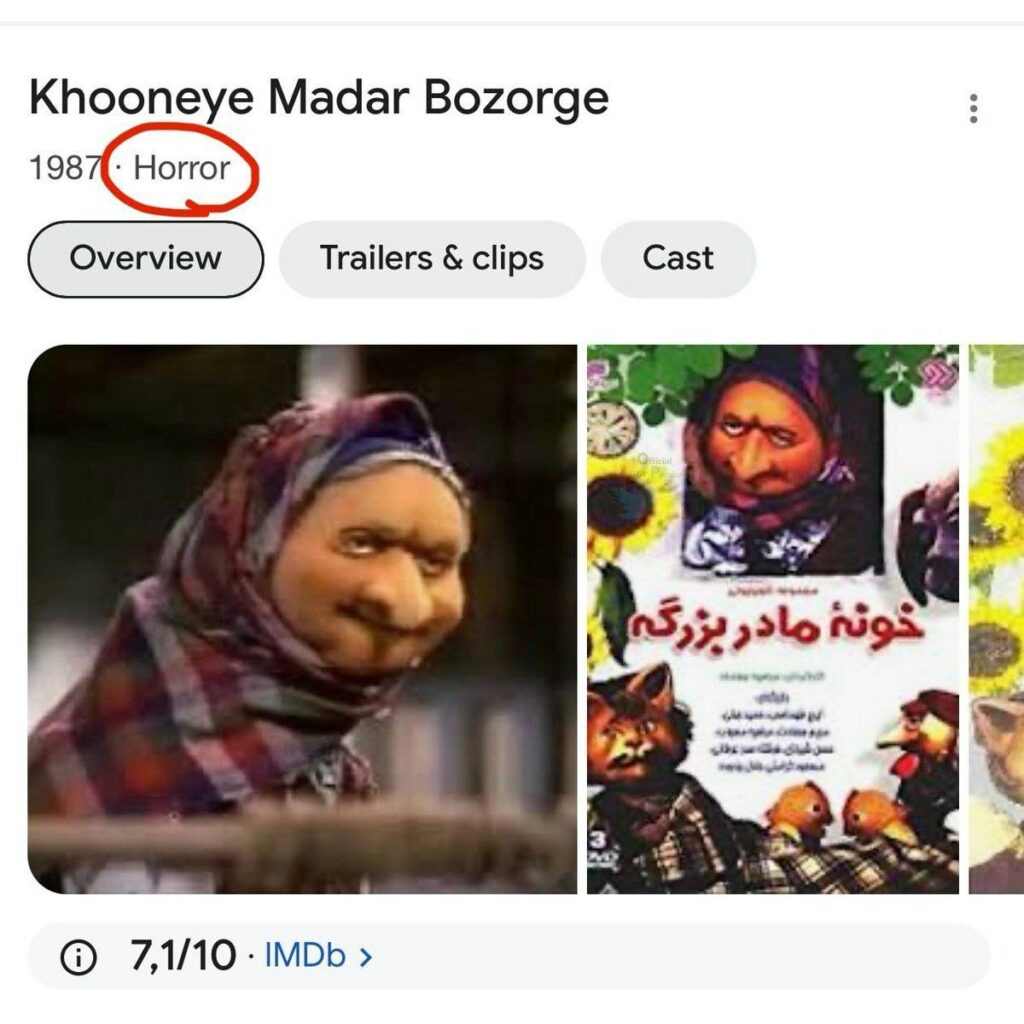Click the red Persian title text on the poster
The width and height of the screenshot is (1024, 1024).
tap(776, 624)
